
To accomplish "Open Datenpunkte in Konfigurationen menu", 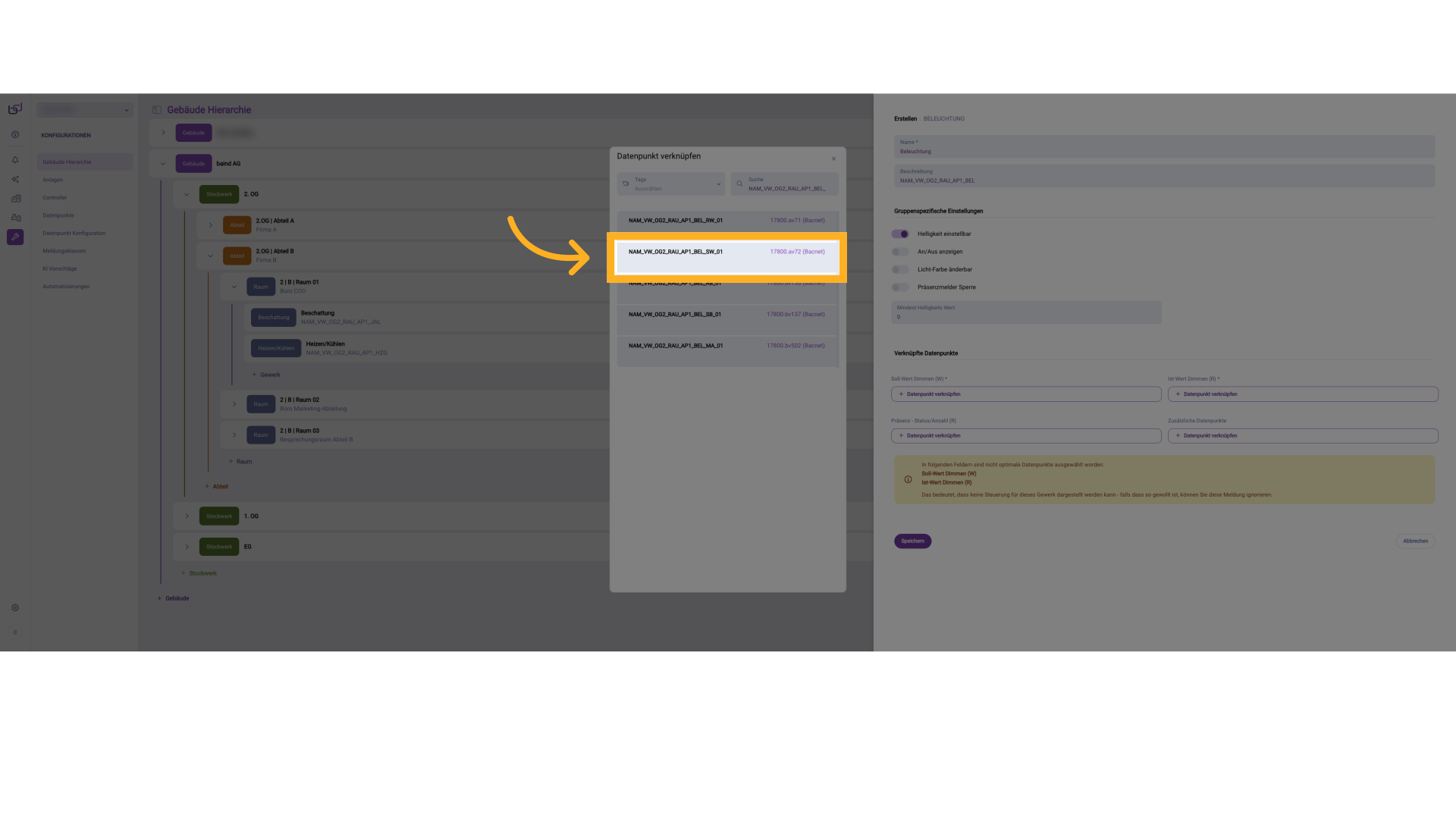I will pos(58,215).
